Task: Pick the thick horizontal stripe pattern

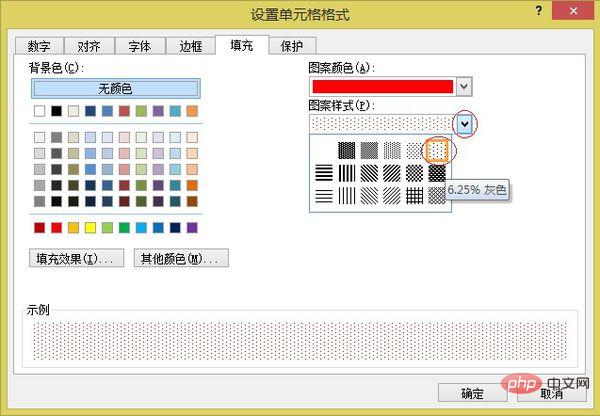Action: (x=324, y=173)
